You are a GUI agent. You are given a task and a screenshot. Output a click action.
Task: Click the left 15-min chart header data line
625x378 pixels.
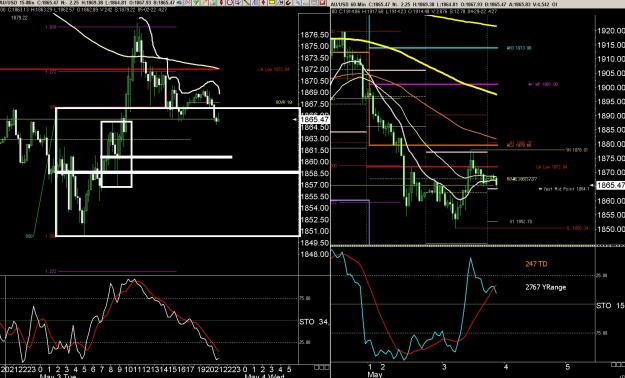pos(85,10)
